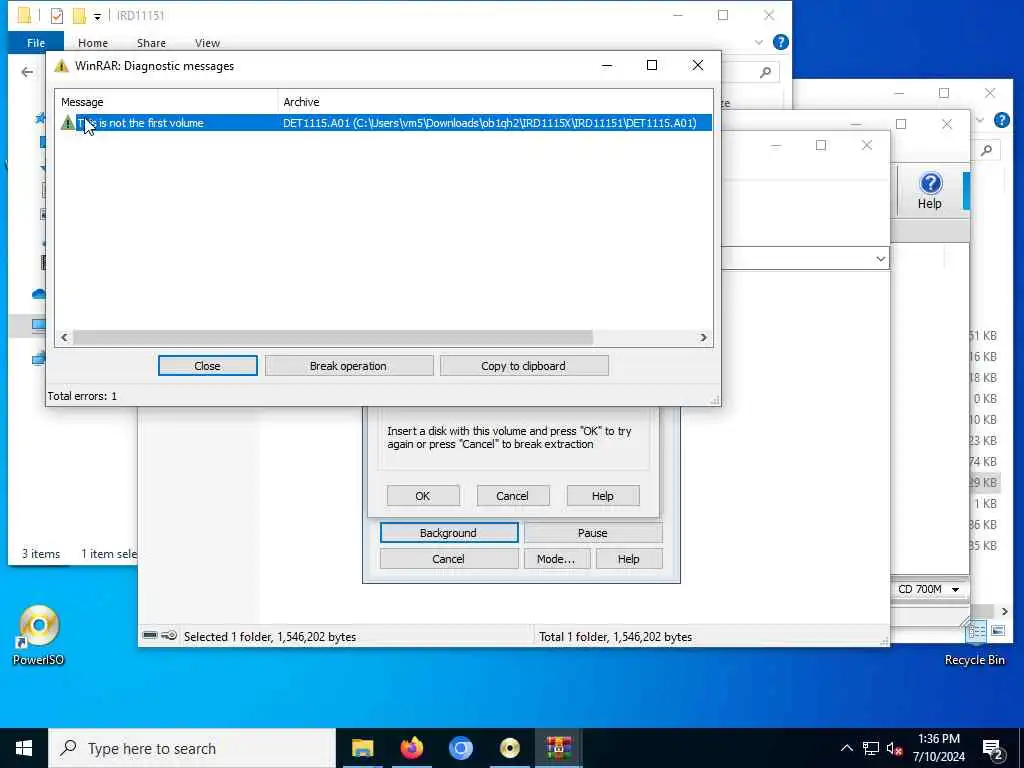Viewport: 1024px width, 768px height.
Task: Open the PowerISO desktop shortcut
Action: (x=39, y=635)
